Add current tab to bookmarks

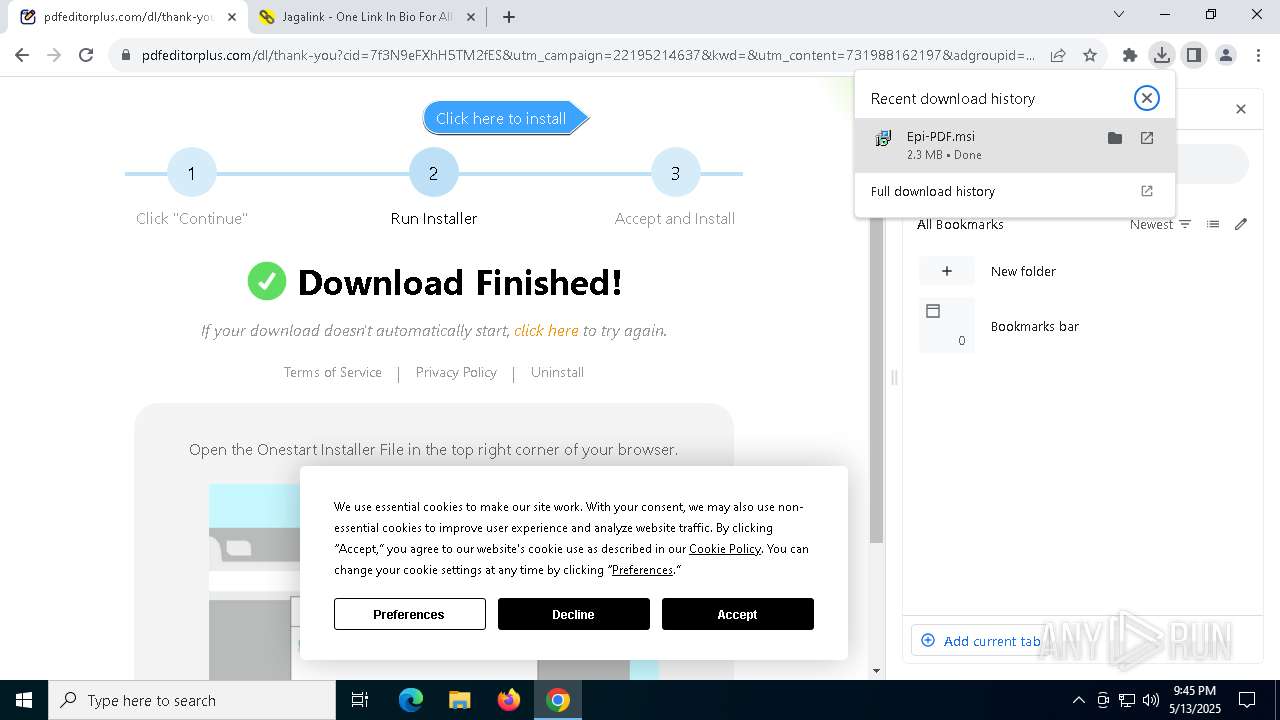[980, 641]
